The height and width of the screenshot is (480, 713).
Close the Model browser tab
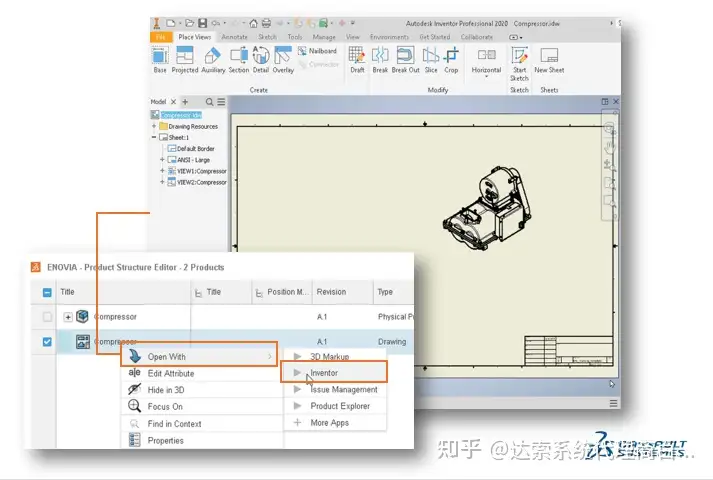point(173,102)
